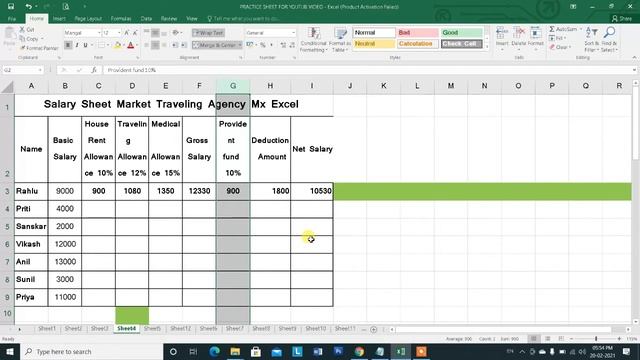Click the yellow fill color bucket

118,45
